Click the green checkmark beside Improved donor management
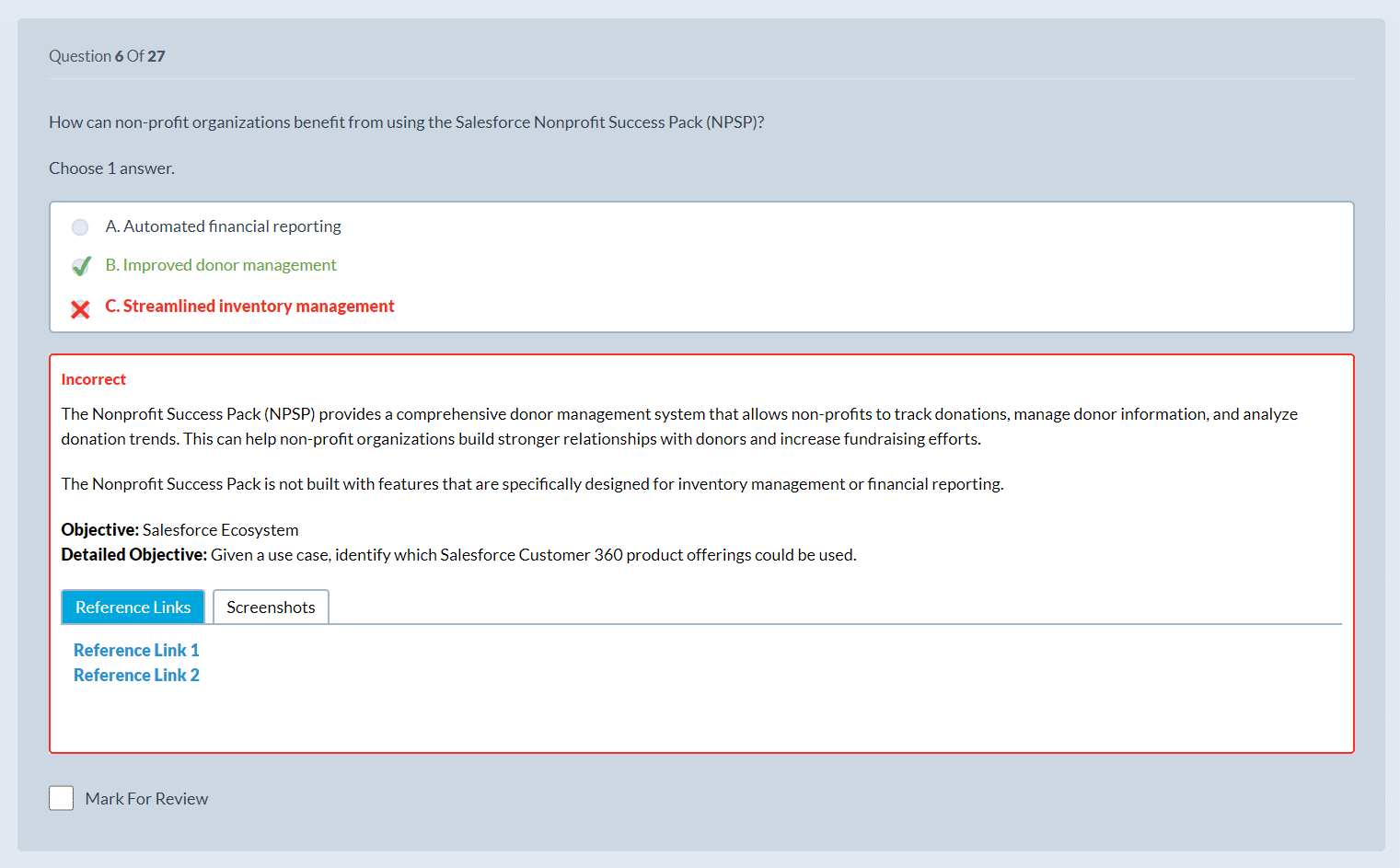 click(x=81, y=266)
